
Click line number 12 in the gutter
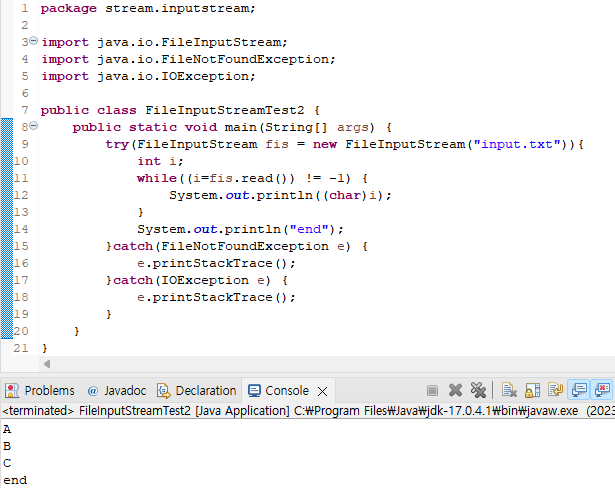[x=21, y=195]
